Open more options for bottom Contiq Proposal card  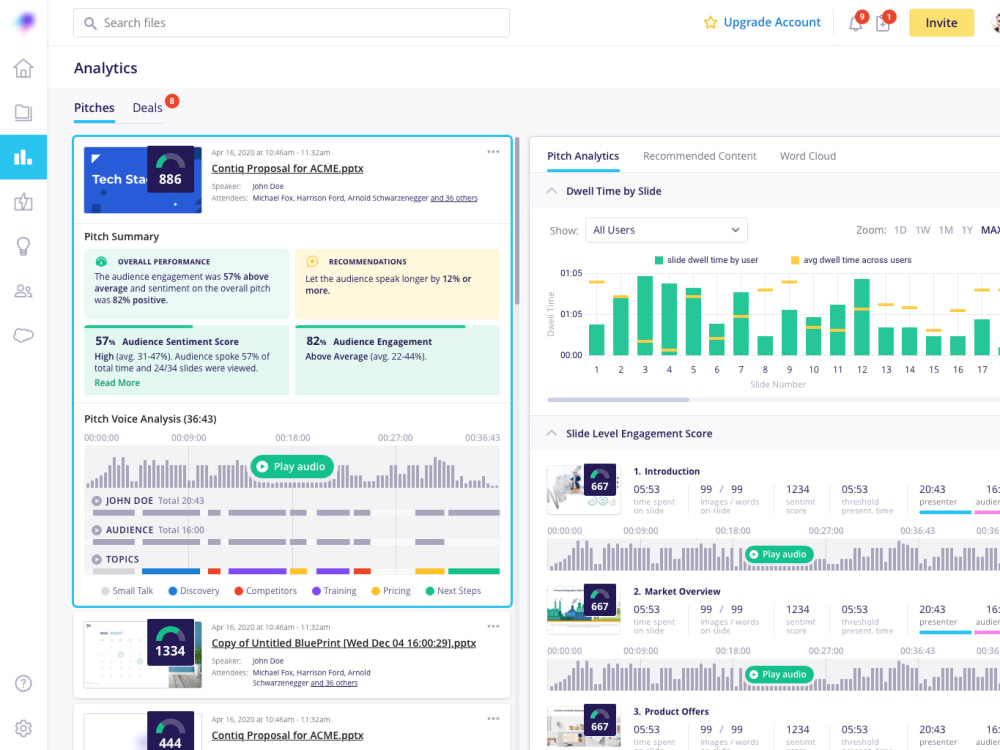point(493,719)
